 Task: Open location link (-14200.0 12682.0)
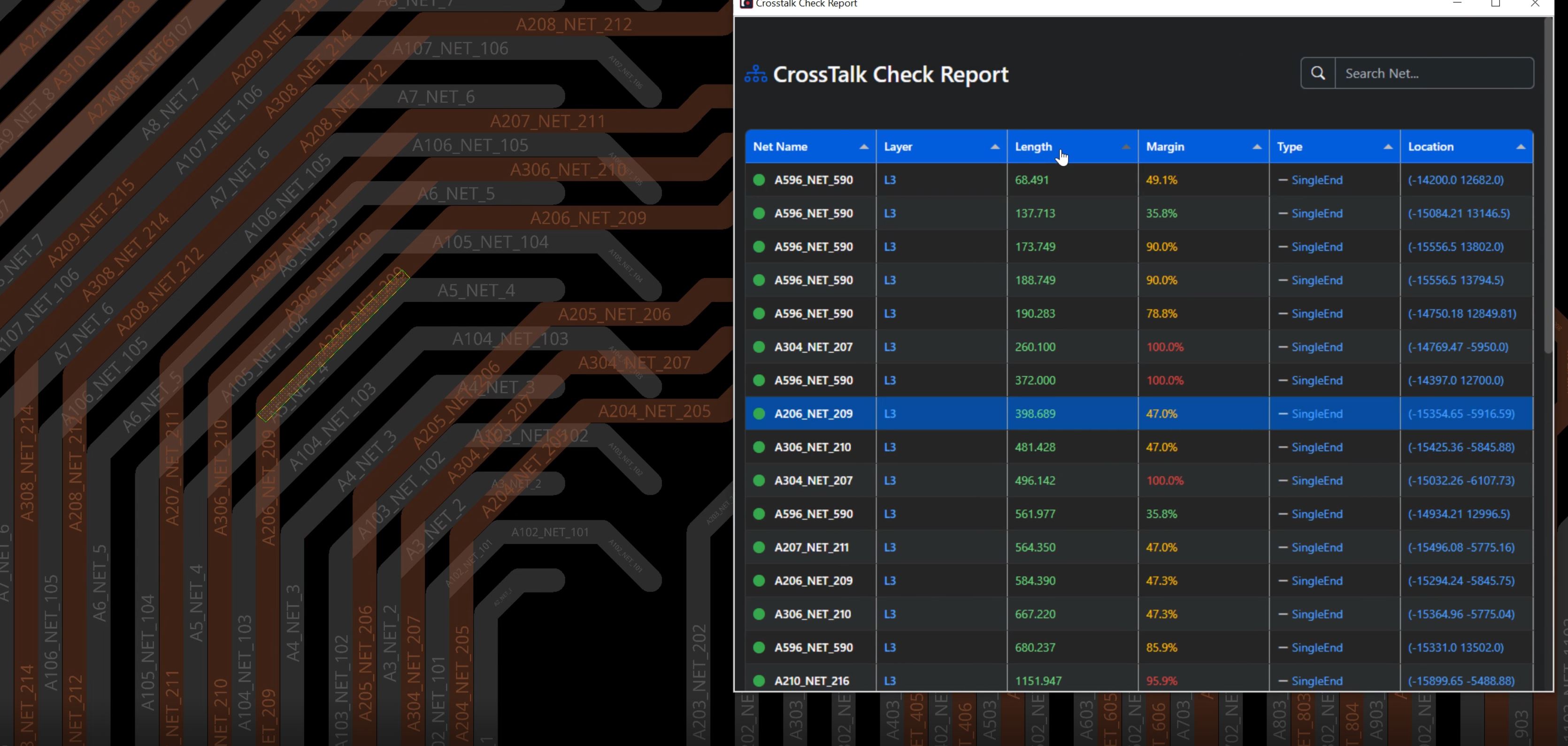click(1455, 180)
